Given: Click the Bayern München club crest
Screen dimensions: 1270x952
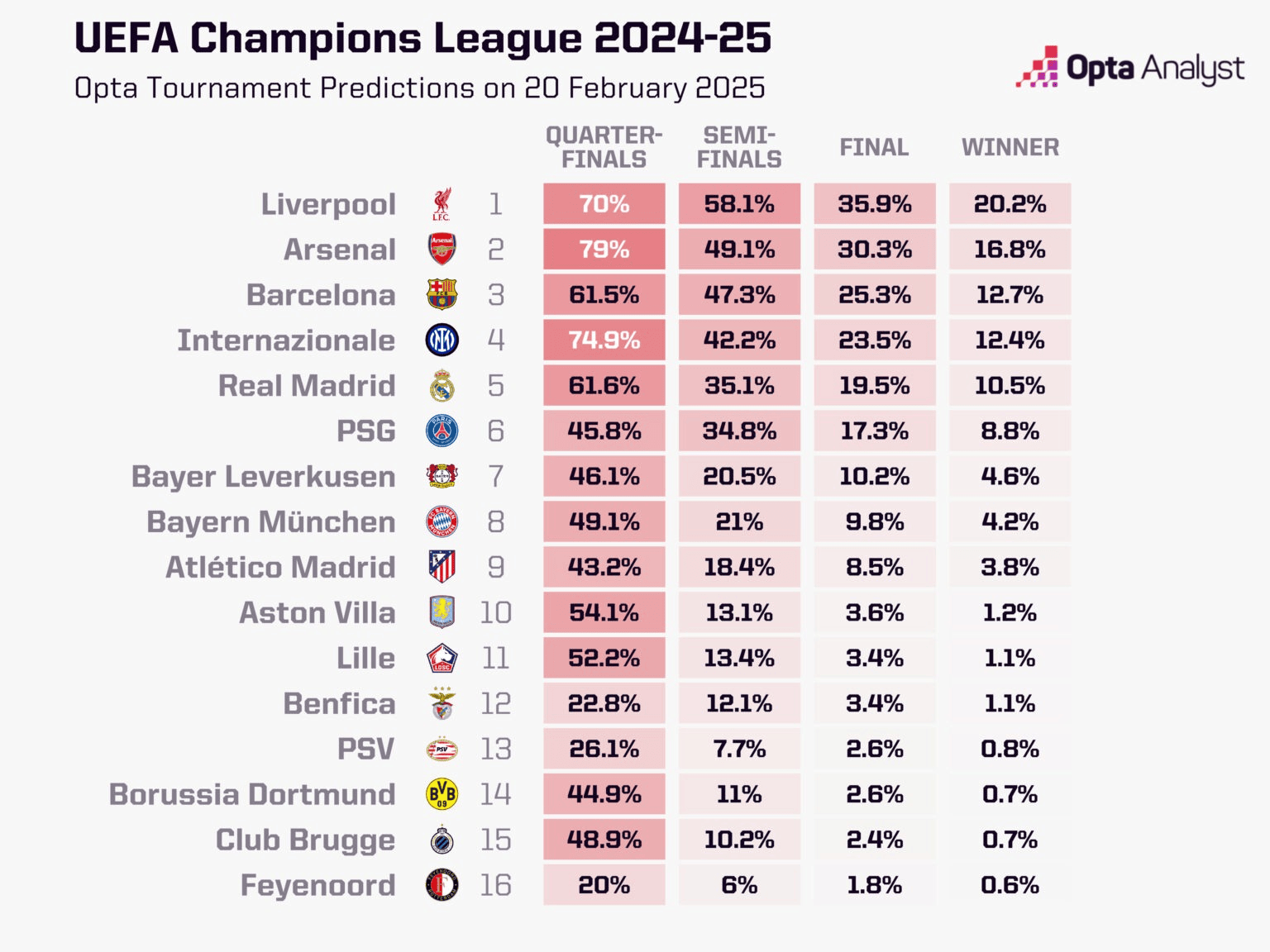Looking at the screenshot, I should click(x=442, y=521).
